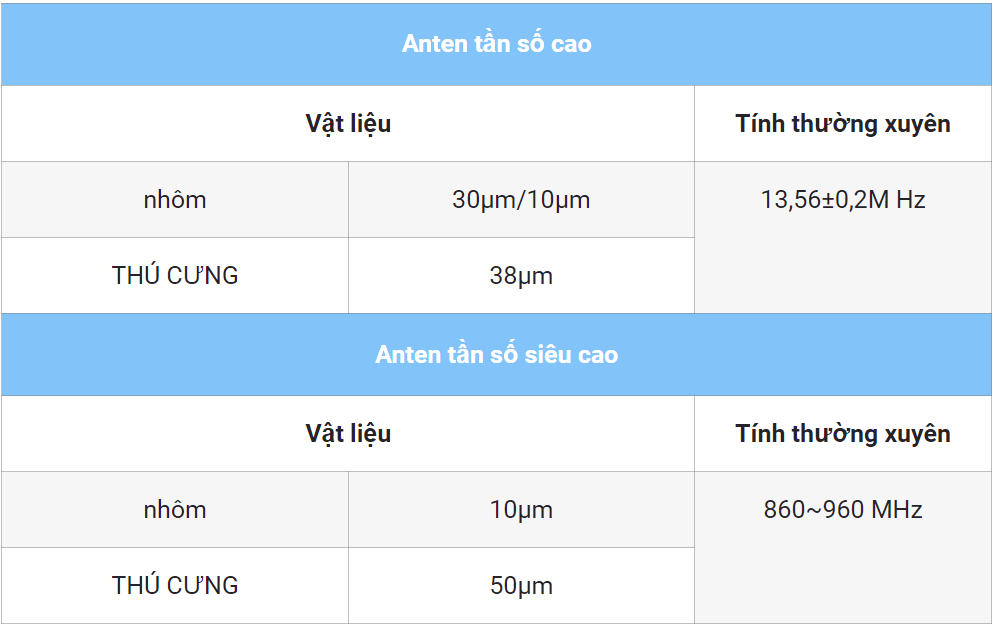
Task: Click the '860~960 MHz' frequency cell
Action: tap(843, 510)
